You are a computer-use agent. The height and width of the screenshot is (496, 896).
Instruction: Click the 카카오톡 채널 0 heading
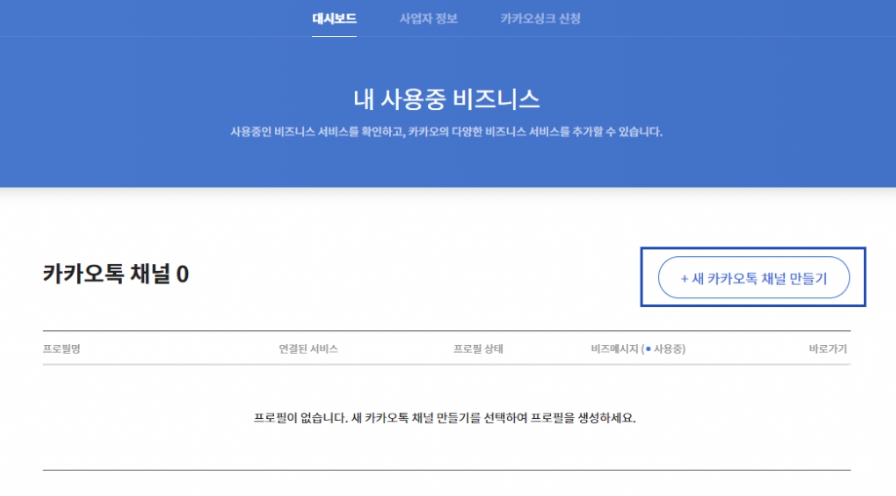[x=116, y=274]
